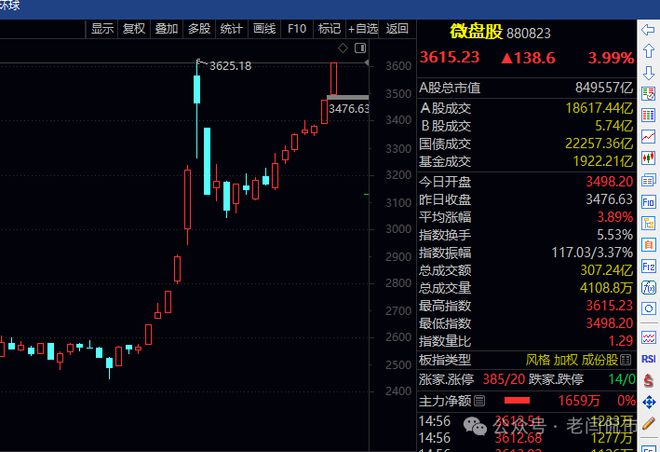Open the RSI indicator icon
660x452 pixels.
coord(649,359)
